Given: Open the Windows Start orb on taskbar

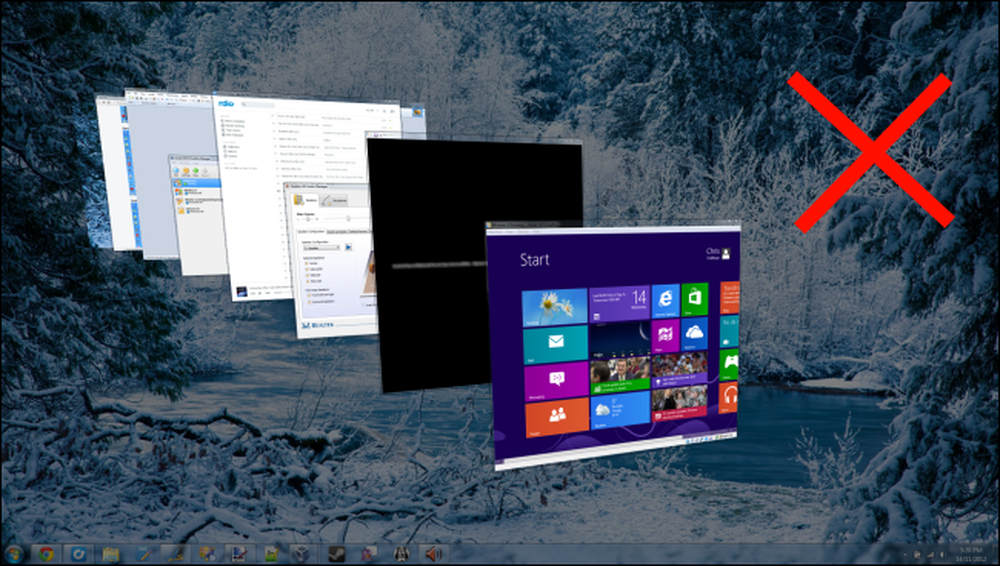Looking at the screenshot, I should click(14, 553).
